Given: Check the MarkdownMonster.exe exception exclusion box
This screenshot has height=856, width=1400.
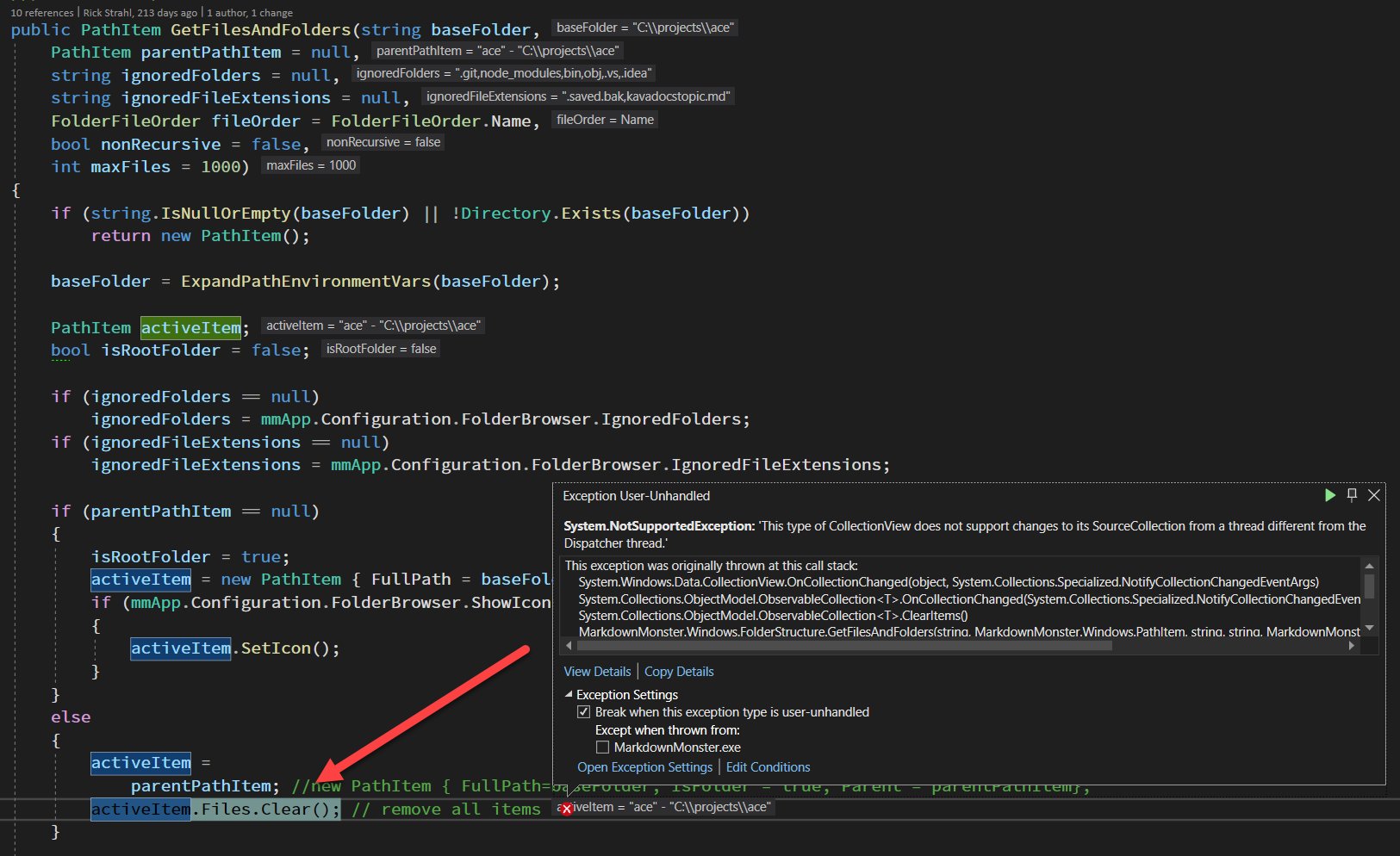Looking at the screenshot, I should pyautogui.click(x=602, y=747).
